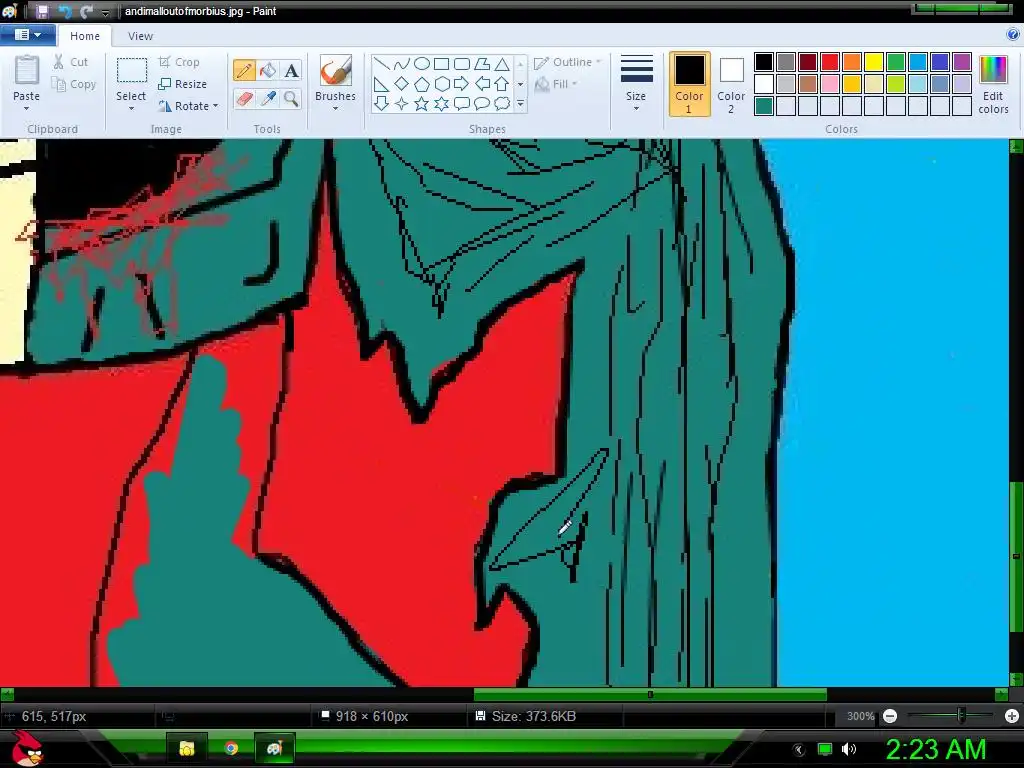Screen dimensions: 1024x768
Task: Choose the Oval shape
Action: tap(422, 63)
